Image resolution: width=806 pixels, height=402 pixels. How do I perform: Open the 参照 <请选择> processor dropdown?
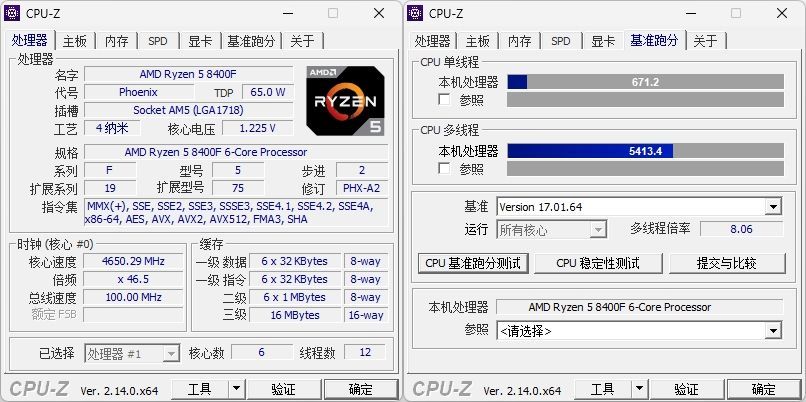[x=639, y=331]
